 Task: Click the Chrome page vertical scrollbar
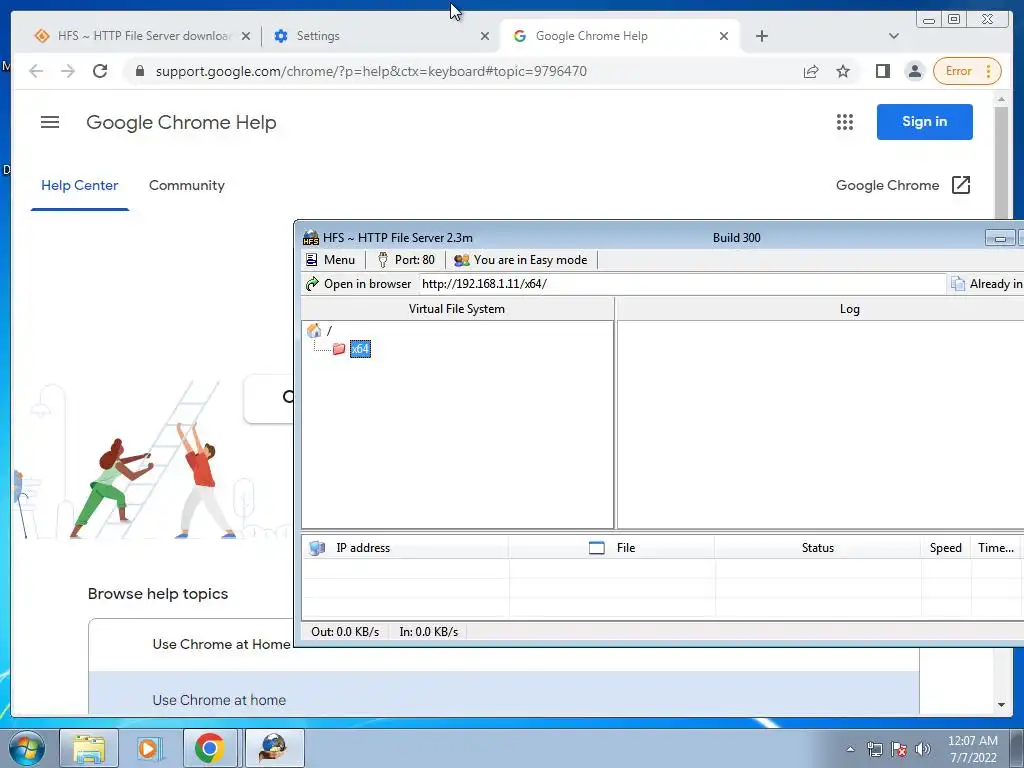(1001, 163)
